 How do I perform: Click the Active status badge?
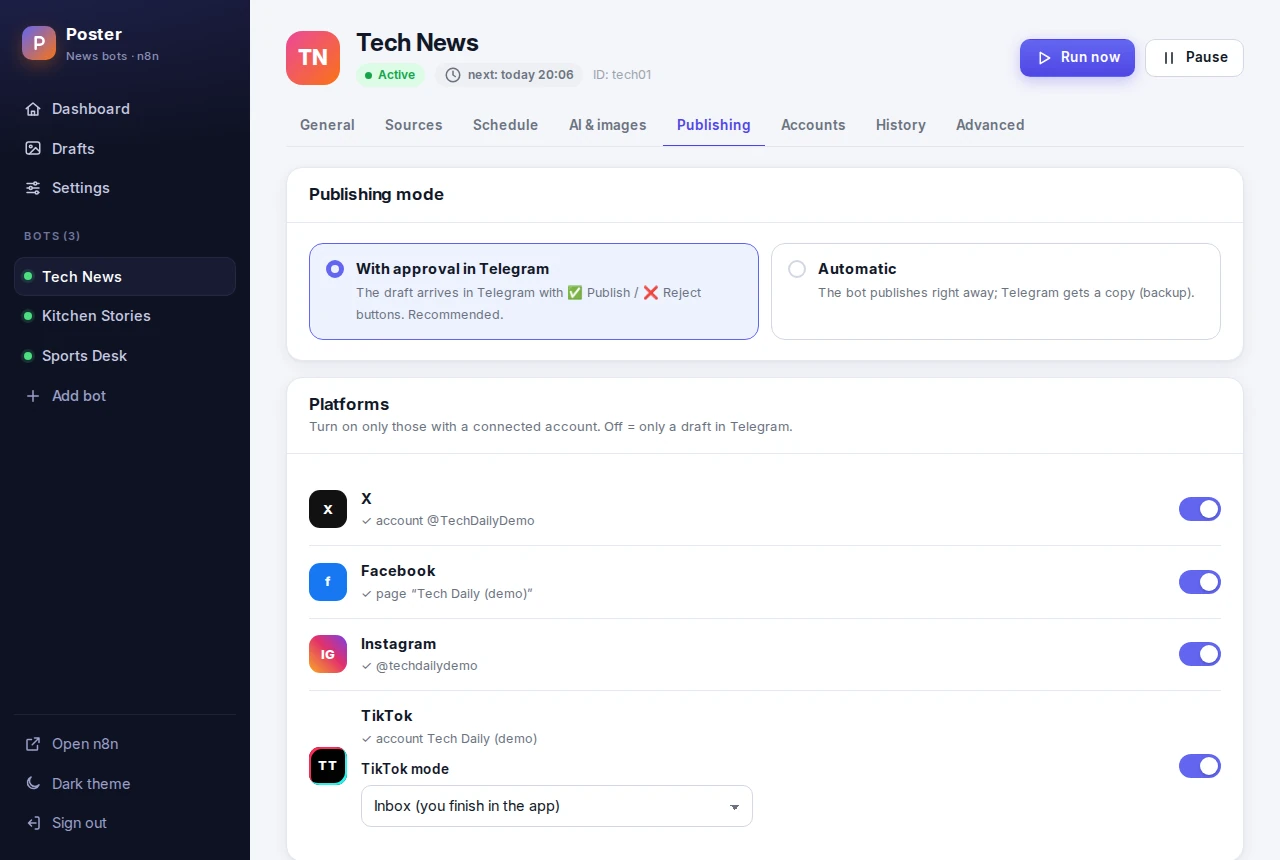pyautogui.click(x=390, y=75)
